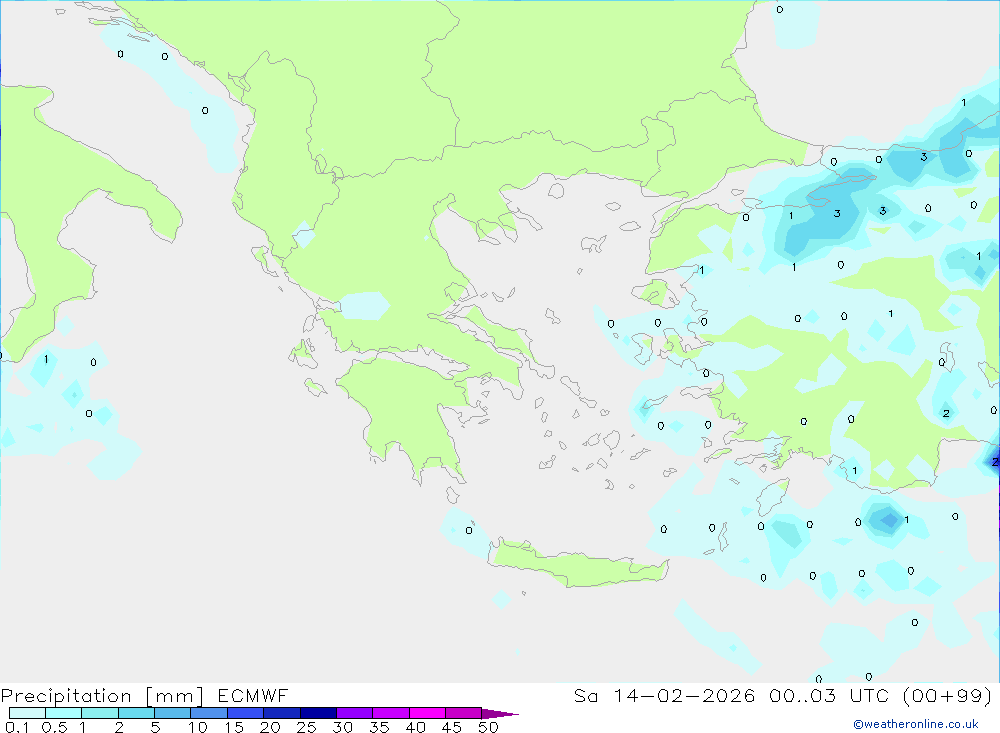Click the "45" legend scale label
The width and height of the screenshot is (1000, 733).
point(452,727)
